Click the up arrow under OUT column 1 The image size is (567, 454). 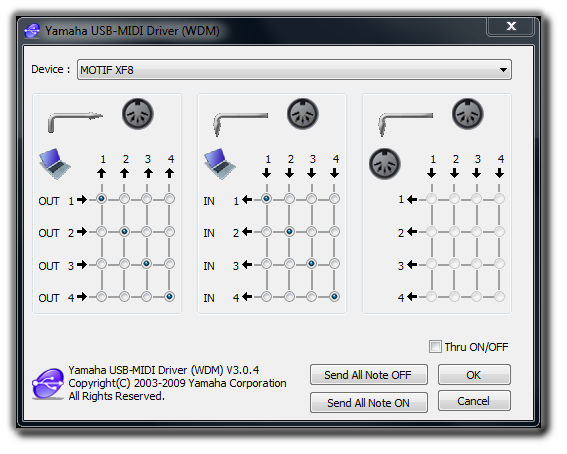tap(102, 173)
